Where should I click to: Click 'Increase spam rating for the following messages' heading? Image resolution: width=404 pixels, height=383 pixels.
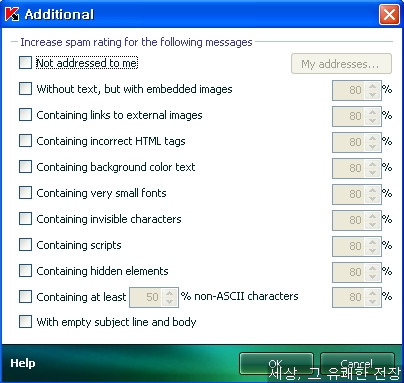[x=136, y=42]
